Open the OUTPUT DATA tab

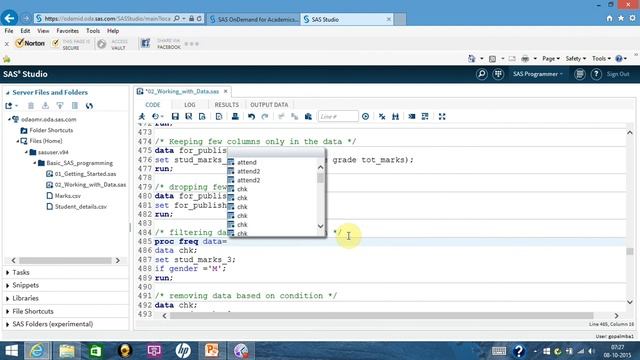tap(269, 105)
